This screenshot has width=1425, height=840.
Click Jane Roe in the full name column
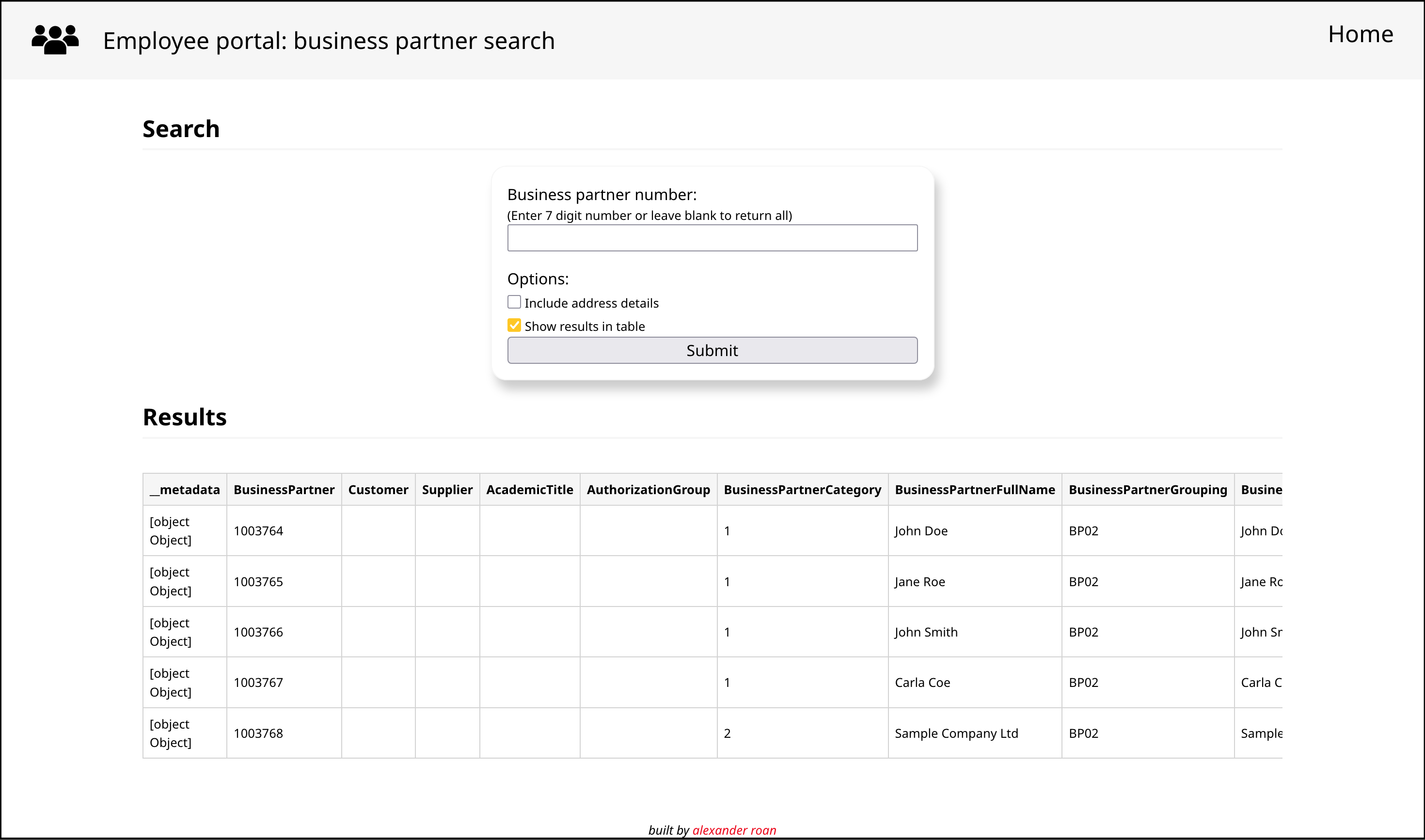point(920,581)
